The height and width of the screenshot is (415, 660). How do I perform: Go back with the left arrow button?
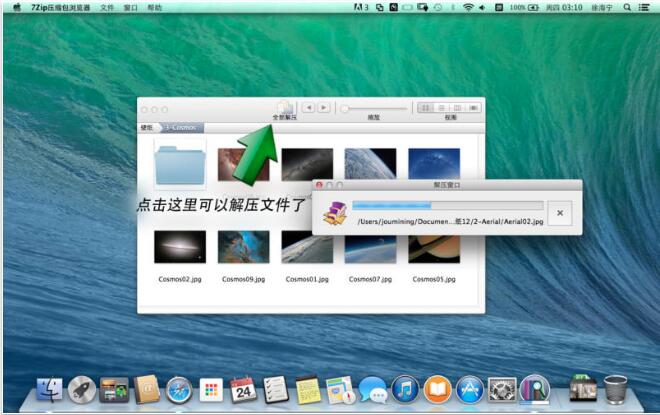309,108
